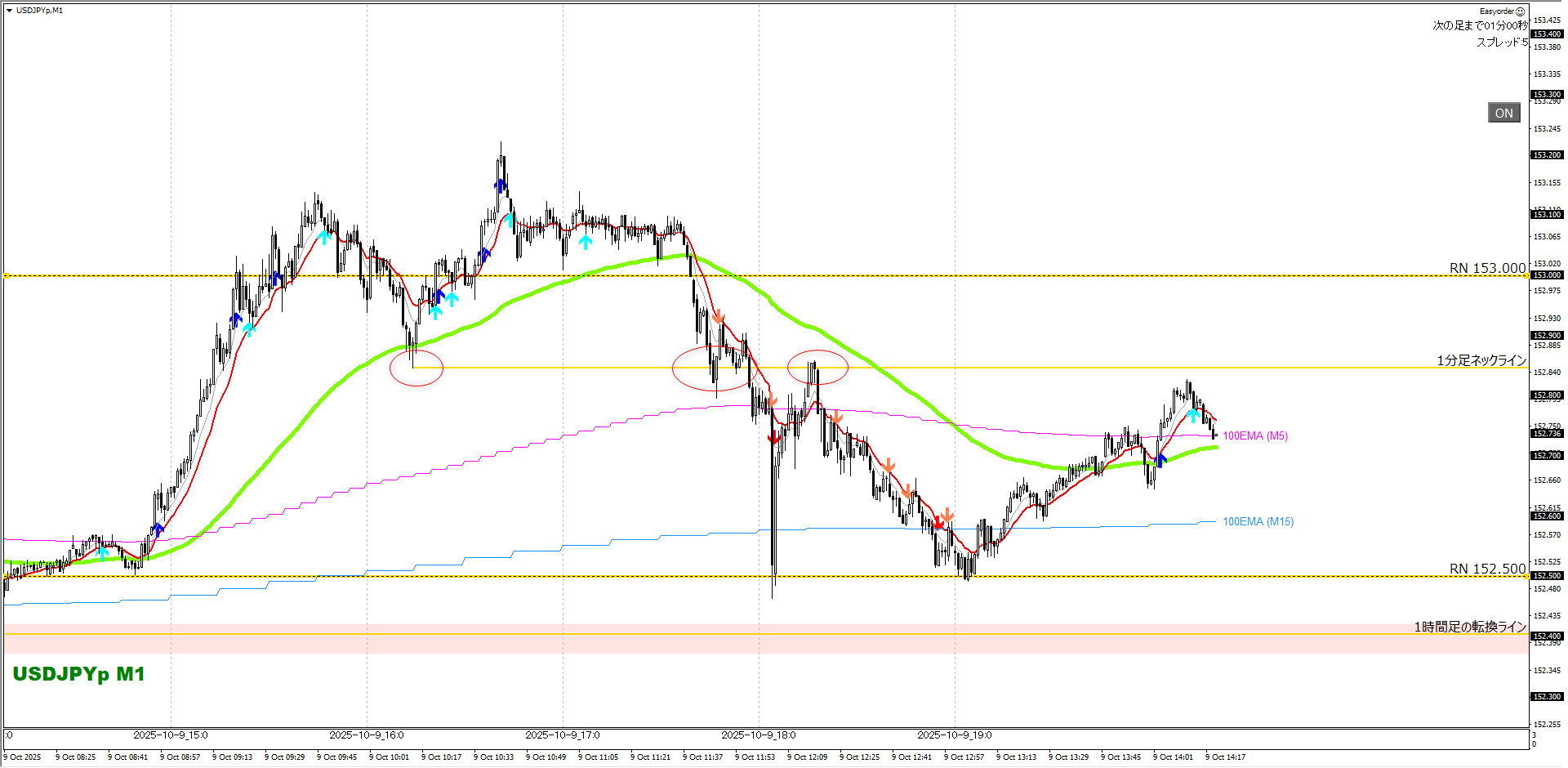The height and width of the screenshot is (768, 1568).
Task: Click the dark red down arrow signal
Action: pos(773,438)
